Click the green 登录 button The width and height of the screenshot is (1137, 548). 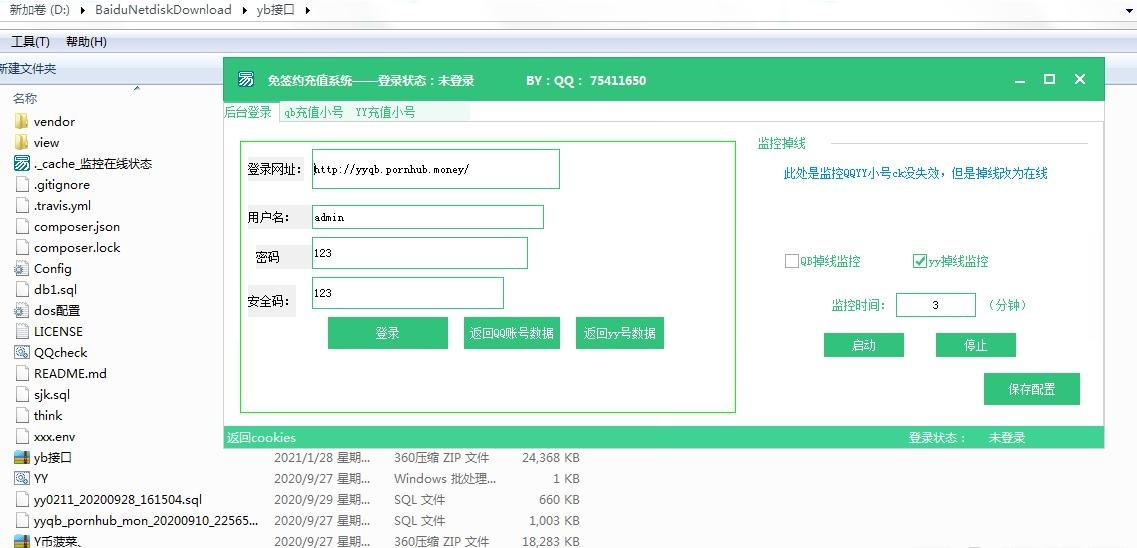point(387,333)
